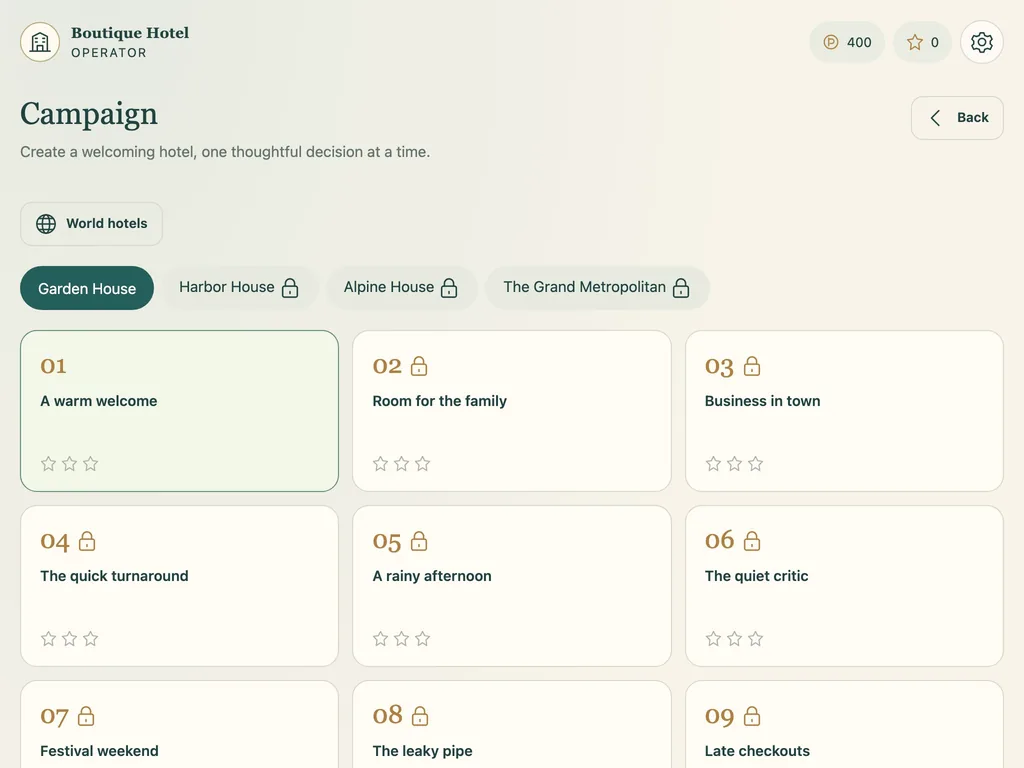Select the Festival weekend level card
Viewport: 1024px width, 768px height.
(x=180, y=724)
